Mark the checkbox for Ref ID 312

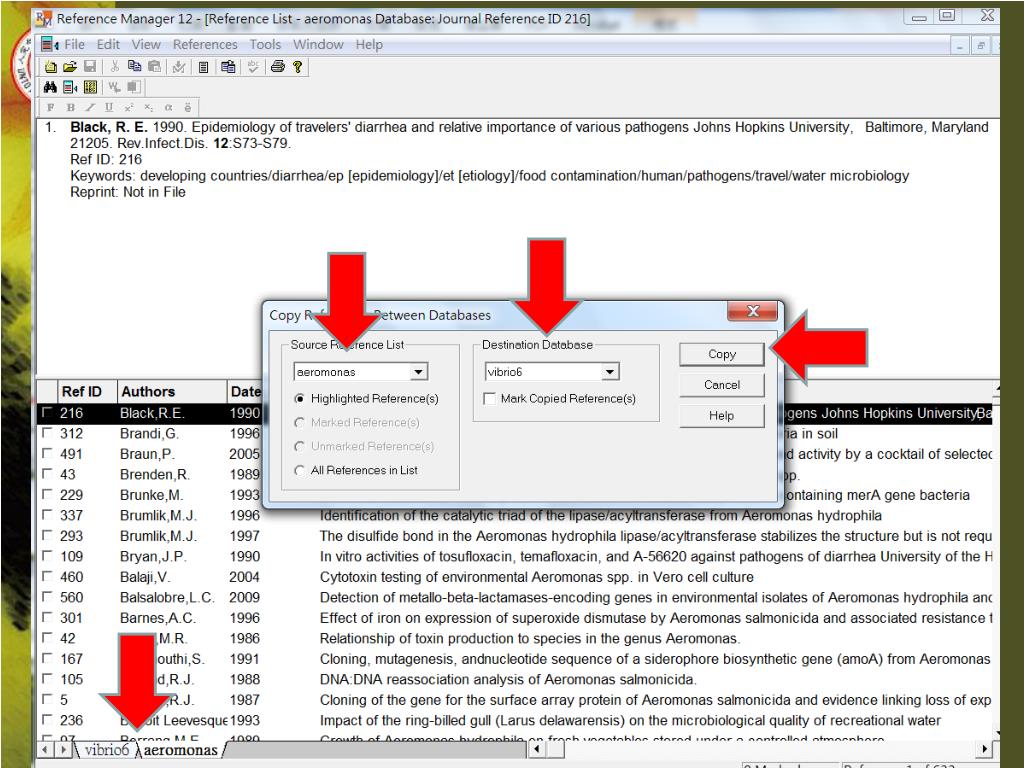coord(47,433)
